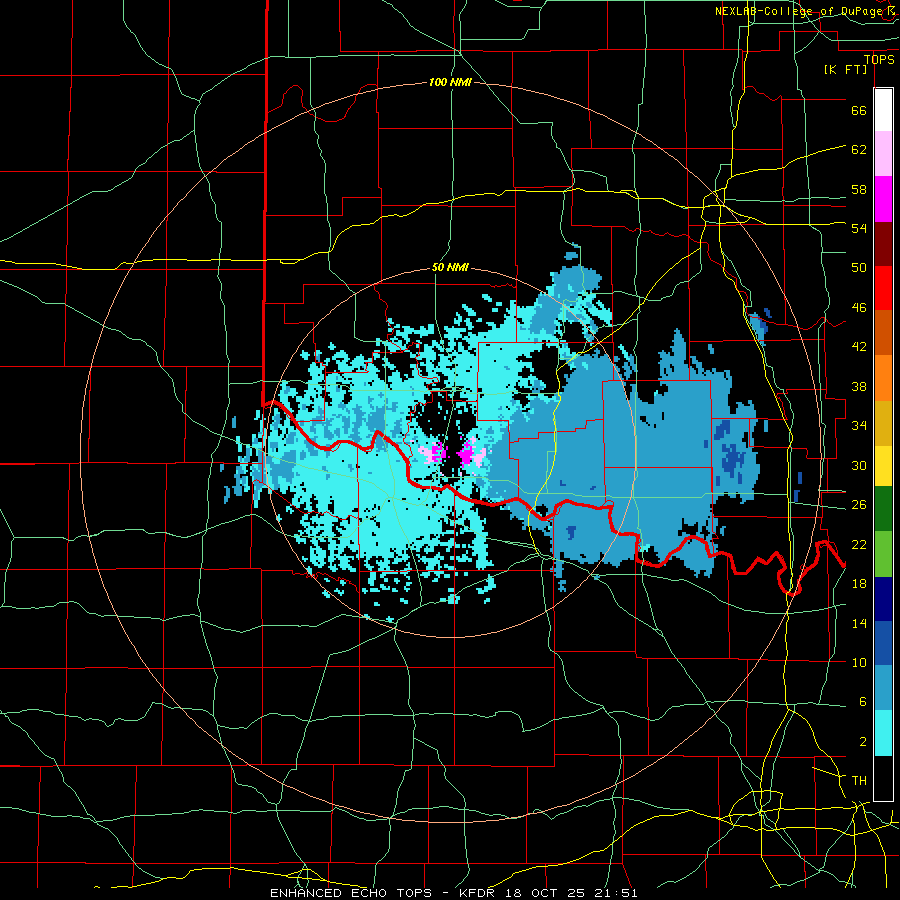Click the 30 scale value
This screenshot has width=900, height=900.
[859, 465]
